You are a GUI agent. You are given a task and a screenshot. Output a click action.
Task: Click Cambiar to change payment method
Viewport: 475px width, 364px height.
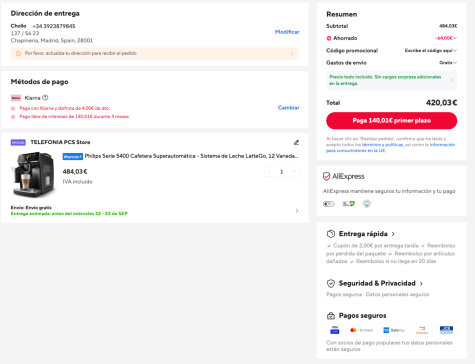(x=288, y=108)
